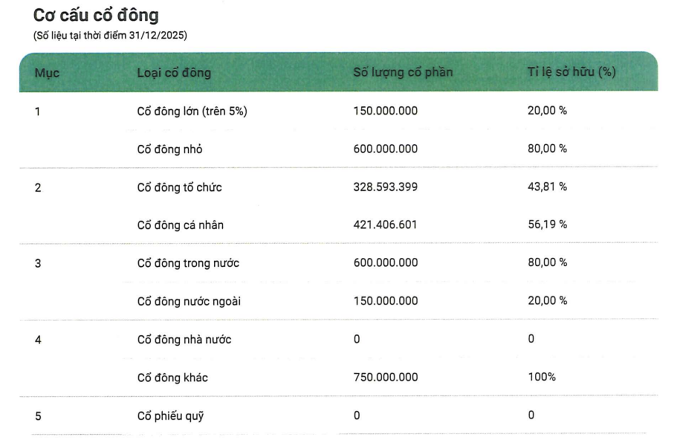700x443 pixels.
Task: Select the 'Cổ đông lớn (trên 5%)' row
Action: 338,111
